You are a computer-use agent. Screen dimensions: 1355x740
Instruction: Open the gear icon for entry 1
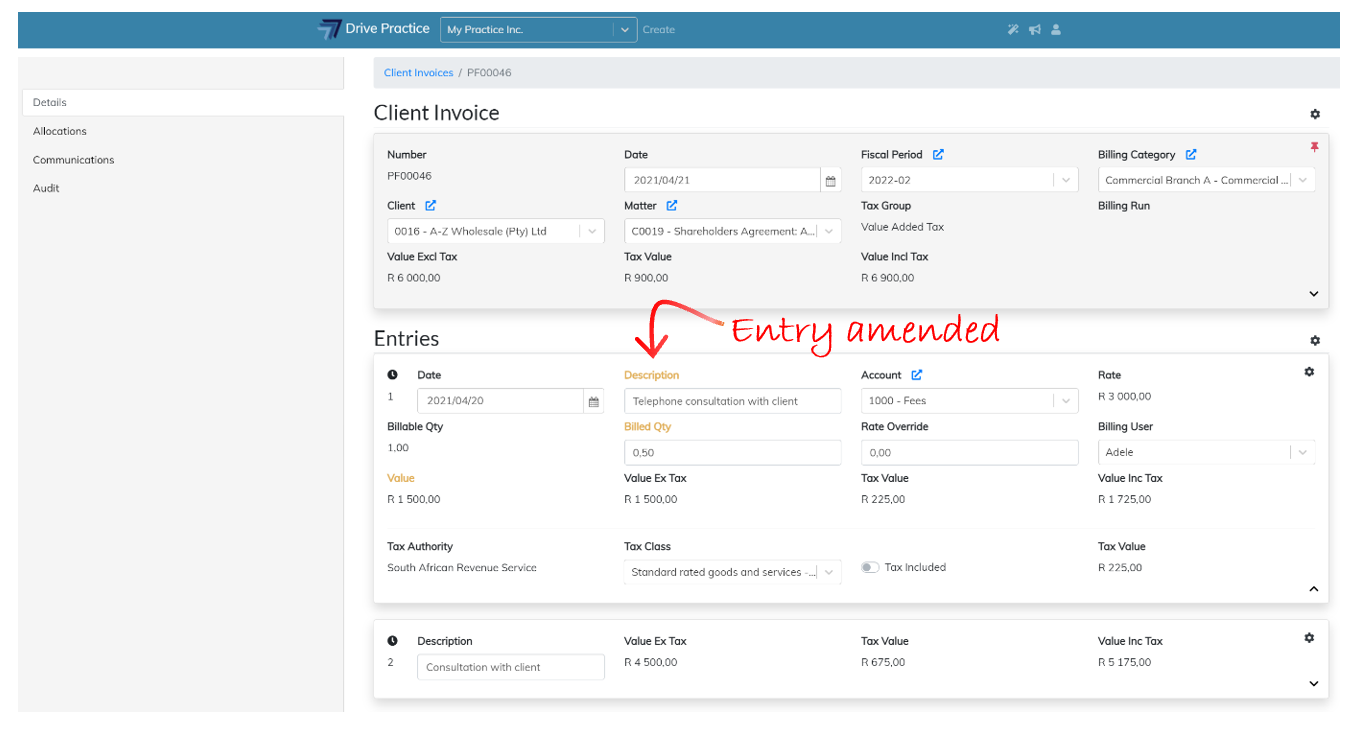click(1309, 372)
